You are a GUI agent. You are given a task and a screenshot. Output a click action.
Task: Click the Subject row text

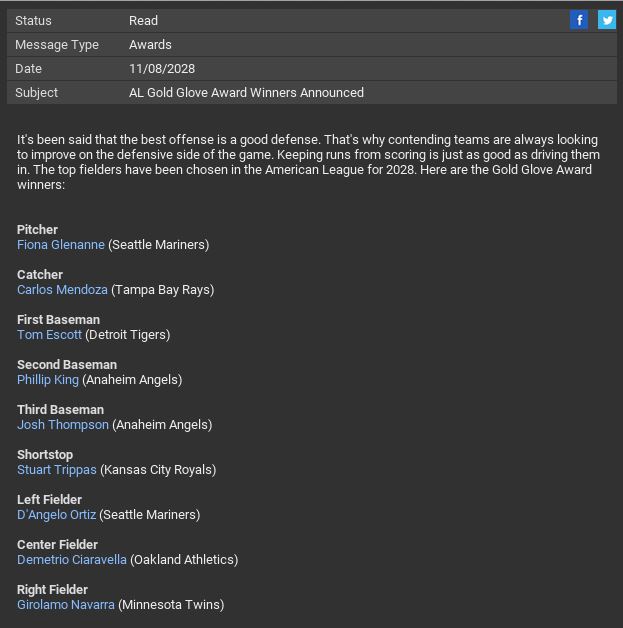pyautogui.click(x=246, y=93)
